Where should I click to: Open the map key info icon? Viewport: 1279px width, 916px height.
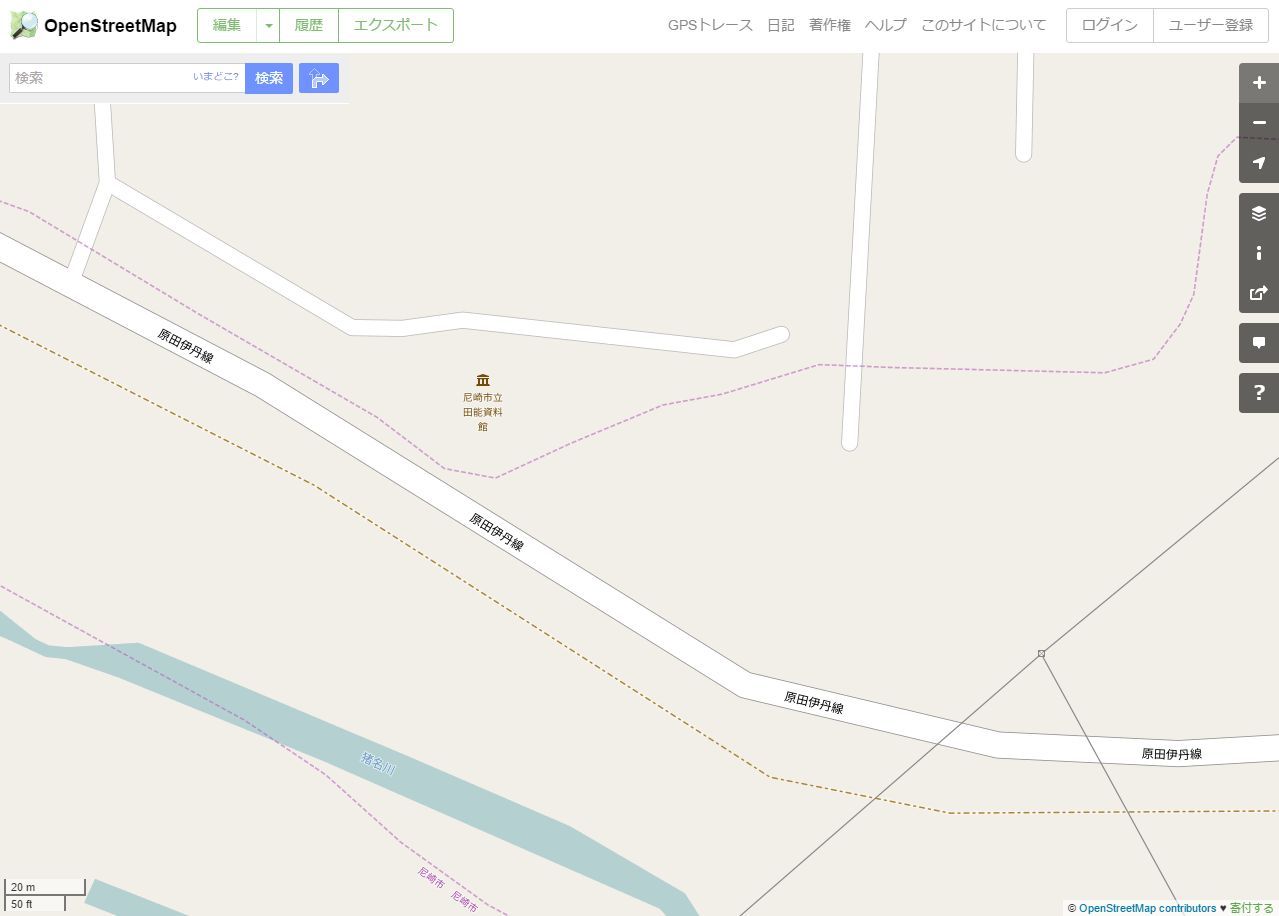tap(1259, 253)
